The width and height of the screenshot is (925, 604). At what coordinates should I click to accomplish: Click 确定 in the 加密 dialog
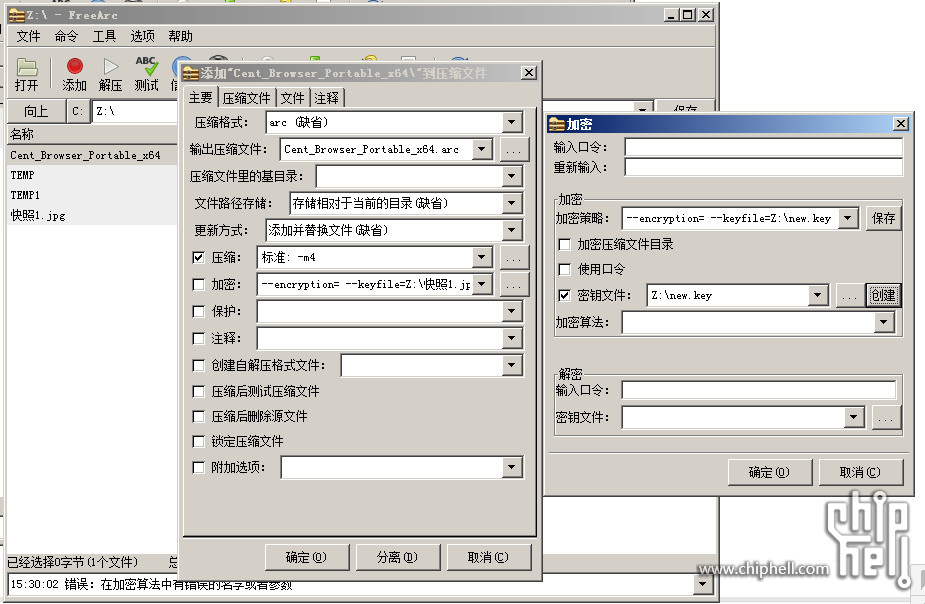[x=769, y=472]
